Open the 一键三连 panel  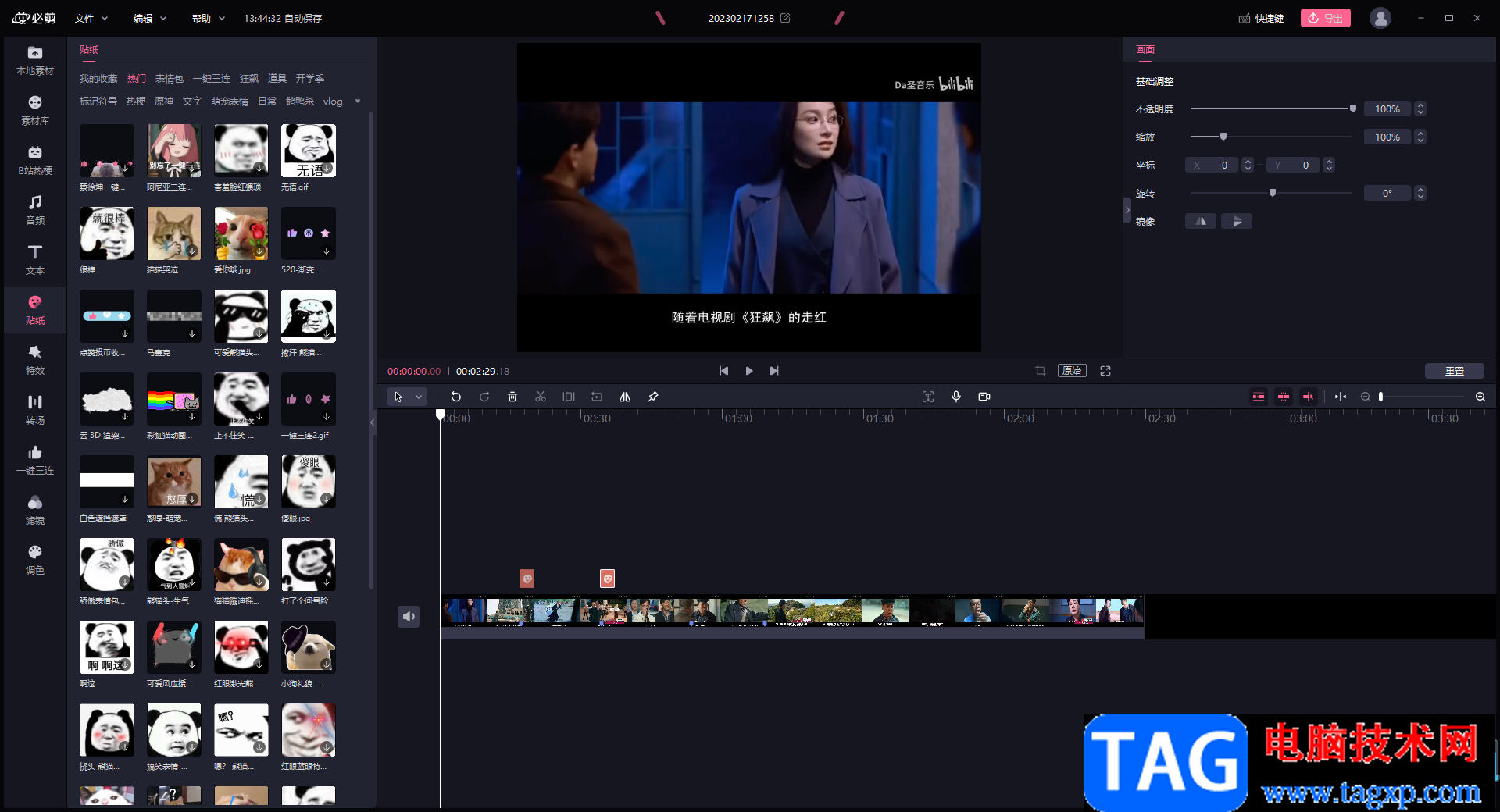tap(35, 461)
